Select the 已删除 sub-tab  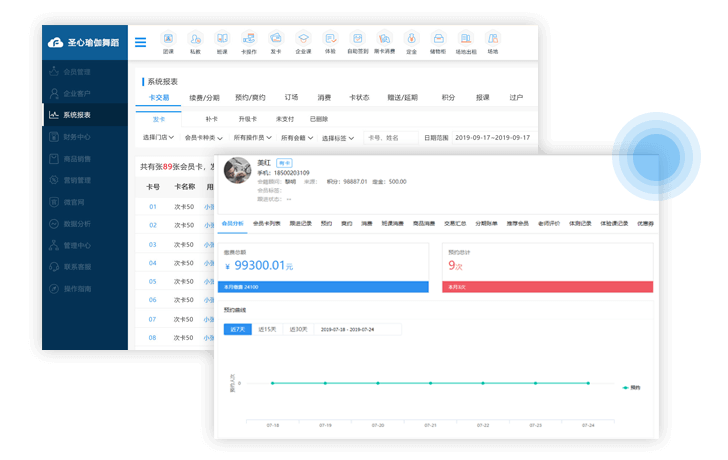pyautogui.click(x=319, y=119)
